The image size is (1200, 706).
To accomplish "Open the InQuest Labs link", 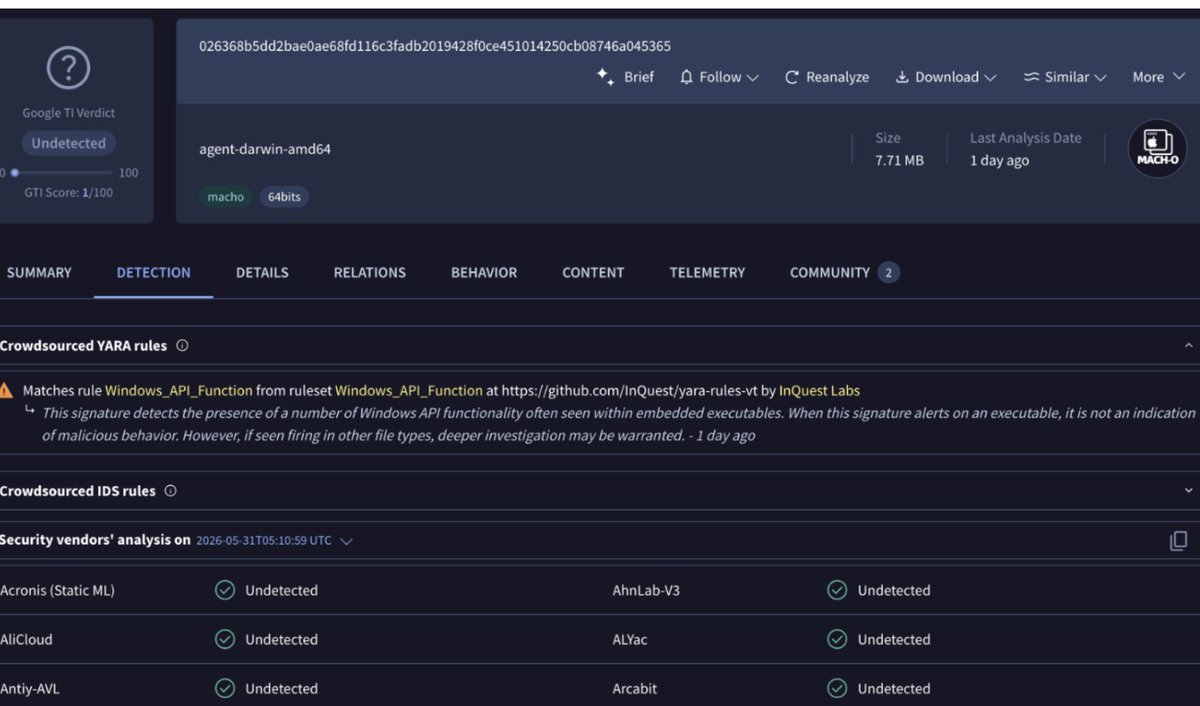I will 819,391.
